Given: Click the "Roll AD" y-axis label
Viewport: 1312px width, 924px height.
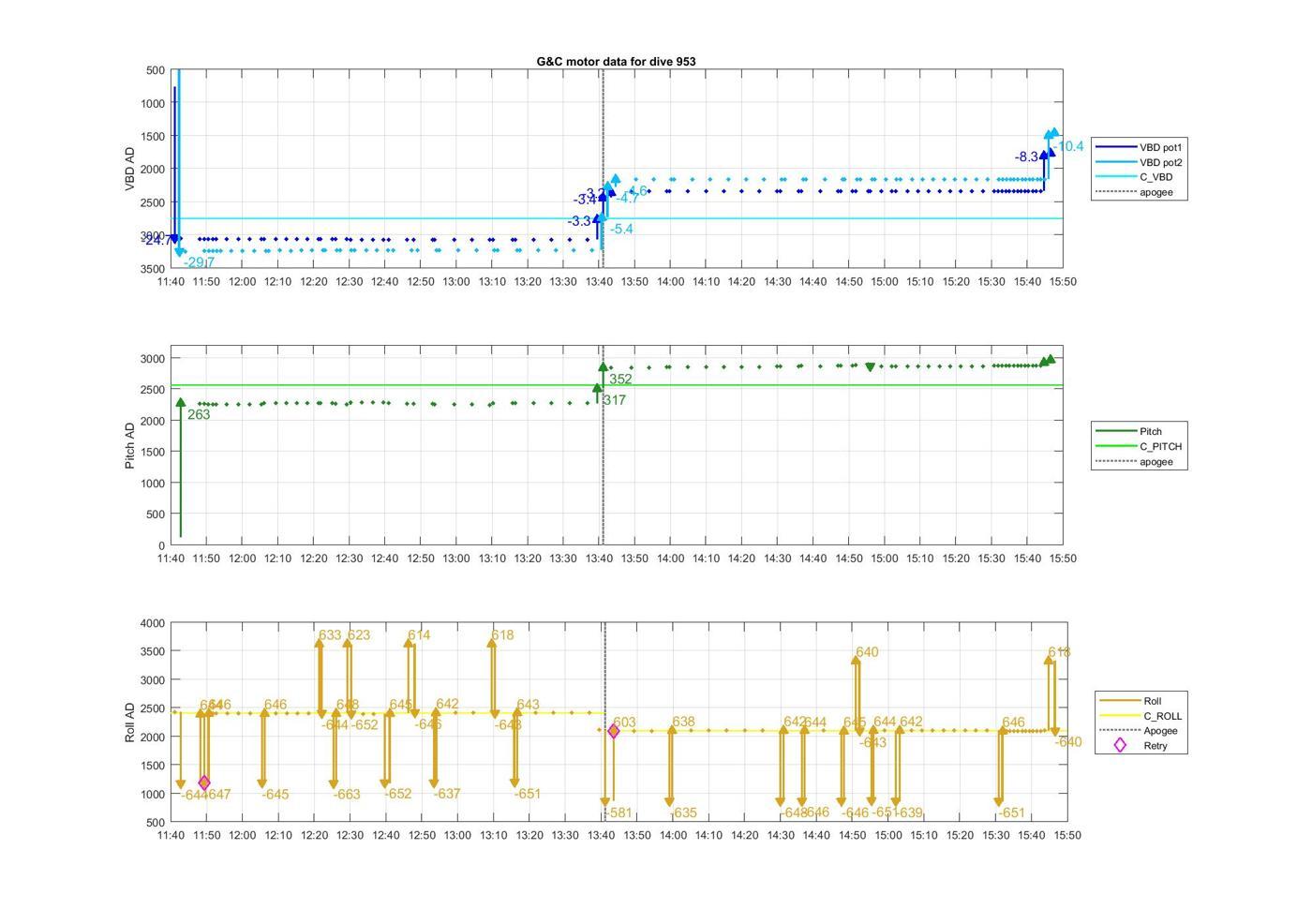Looking at the screenshot, I should pos(129,723).
